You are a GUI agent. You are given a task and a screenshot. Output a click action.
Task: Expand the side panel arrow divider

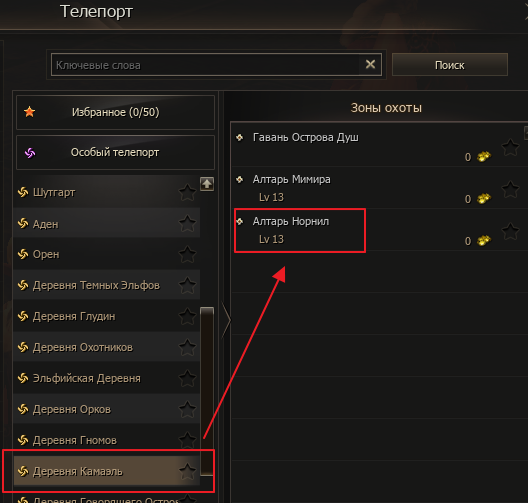point(226,320)
